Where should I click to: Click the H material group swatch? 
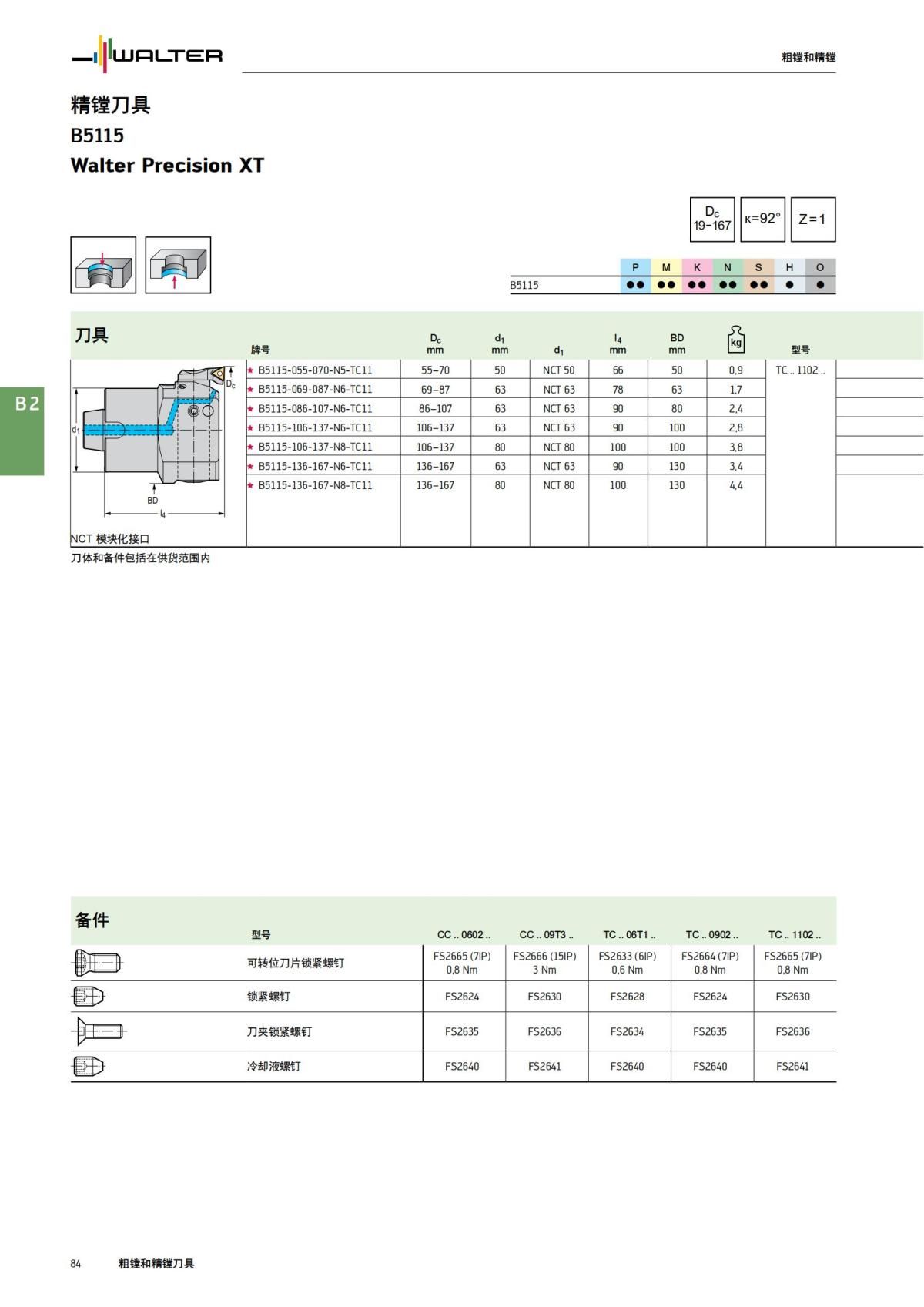(x=789, y=276)
